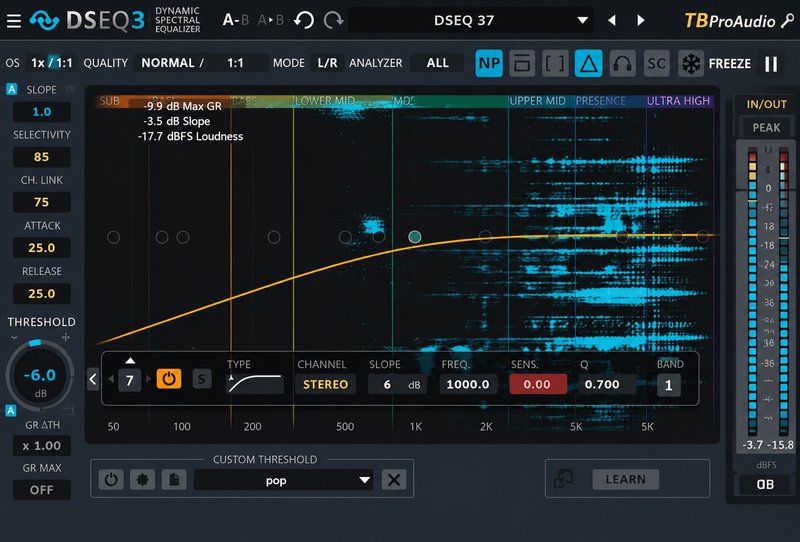Screen dimensions: 800x542
Task: Click copy icon beside LEARN
Action: click(564, 479)
